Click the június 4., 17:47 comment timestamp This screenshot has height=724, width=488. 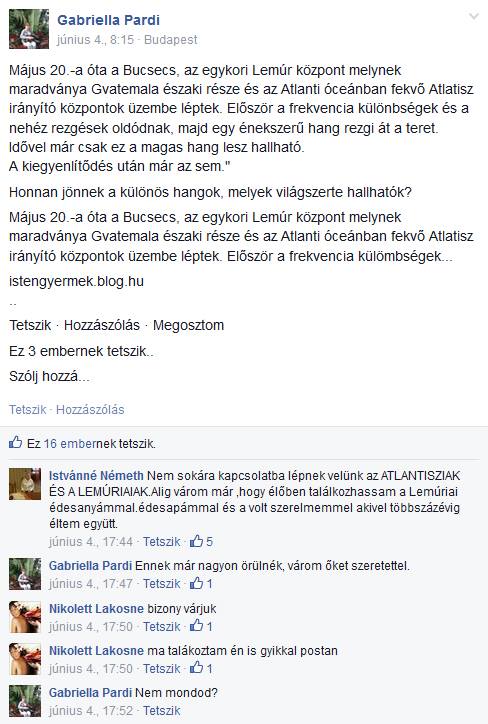coord(90,584)
